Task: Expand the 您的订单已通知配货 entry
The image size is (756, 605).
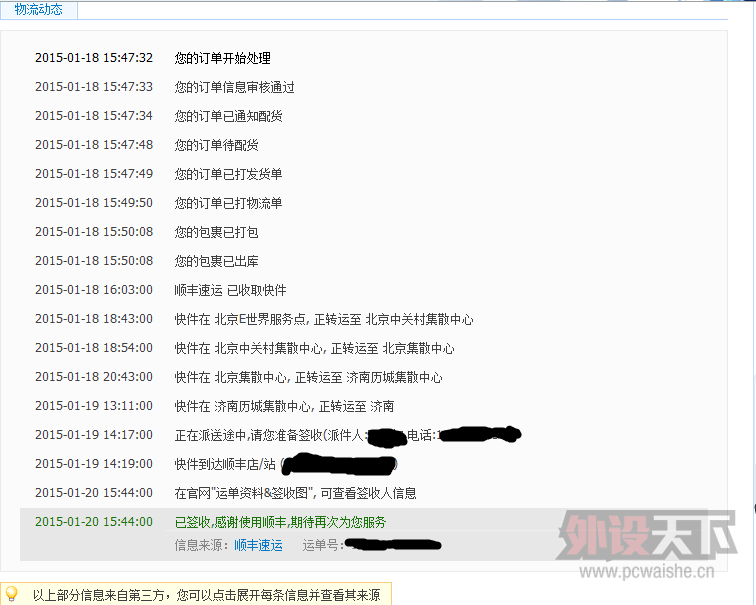Action: tap(228, 116)
